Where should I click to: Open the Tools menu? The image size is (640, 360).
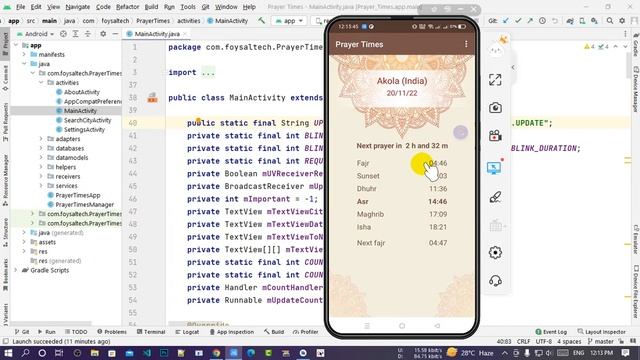(188, 7)
